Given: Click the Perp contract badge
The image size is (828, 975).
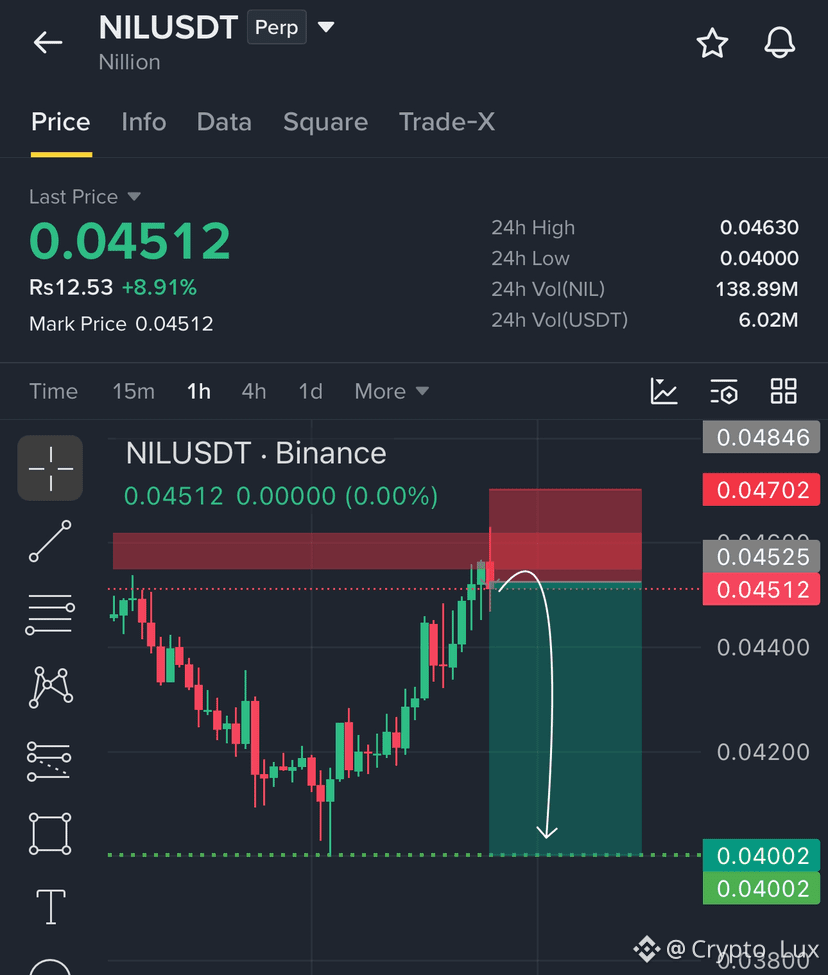Looking at the screenshot, I should pyautogui.click(x=277, y=27).
